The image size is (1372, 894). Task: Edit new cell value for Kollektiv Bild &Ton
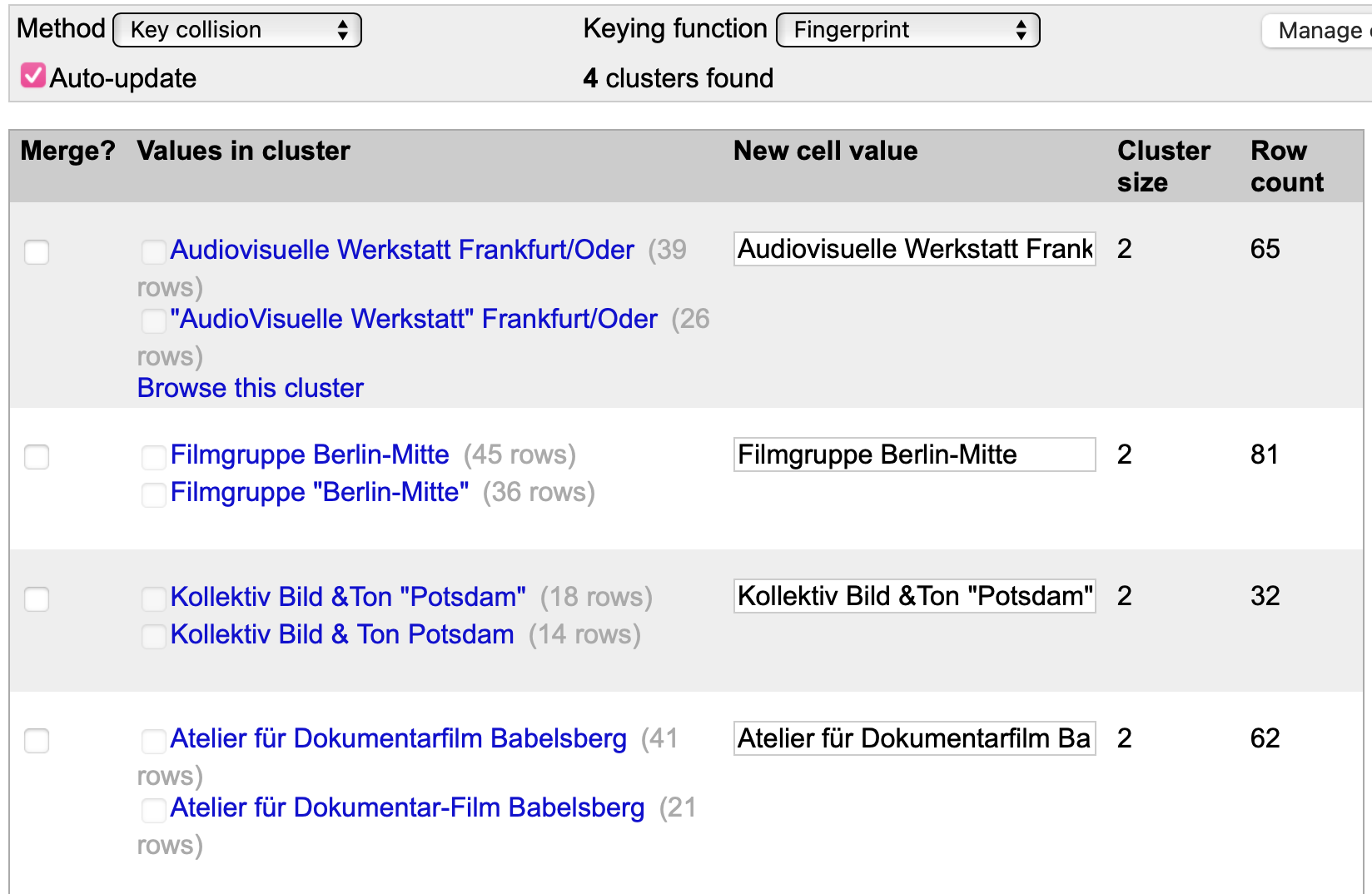[x=914, y=596]
